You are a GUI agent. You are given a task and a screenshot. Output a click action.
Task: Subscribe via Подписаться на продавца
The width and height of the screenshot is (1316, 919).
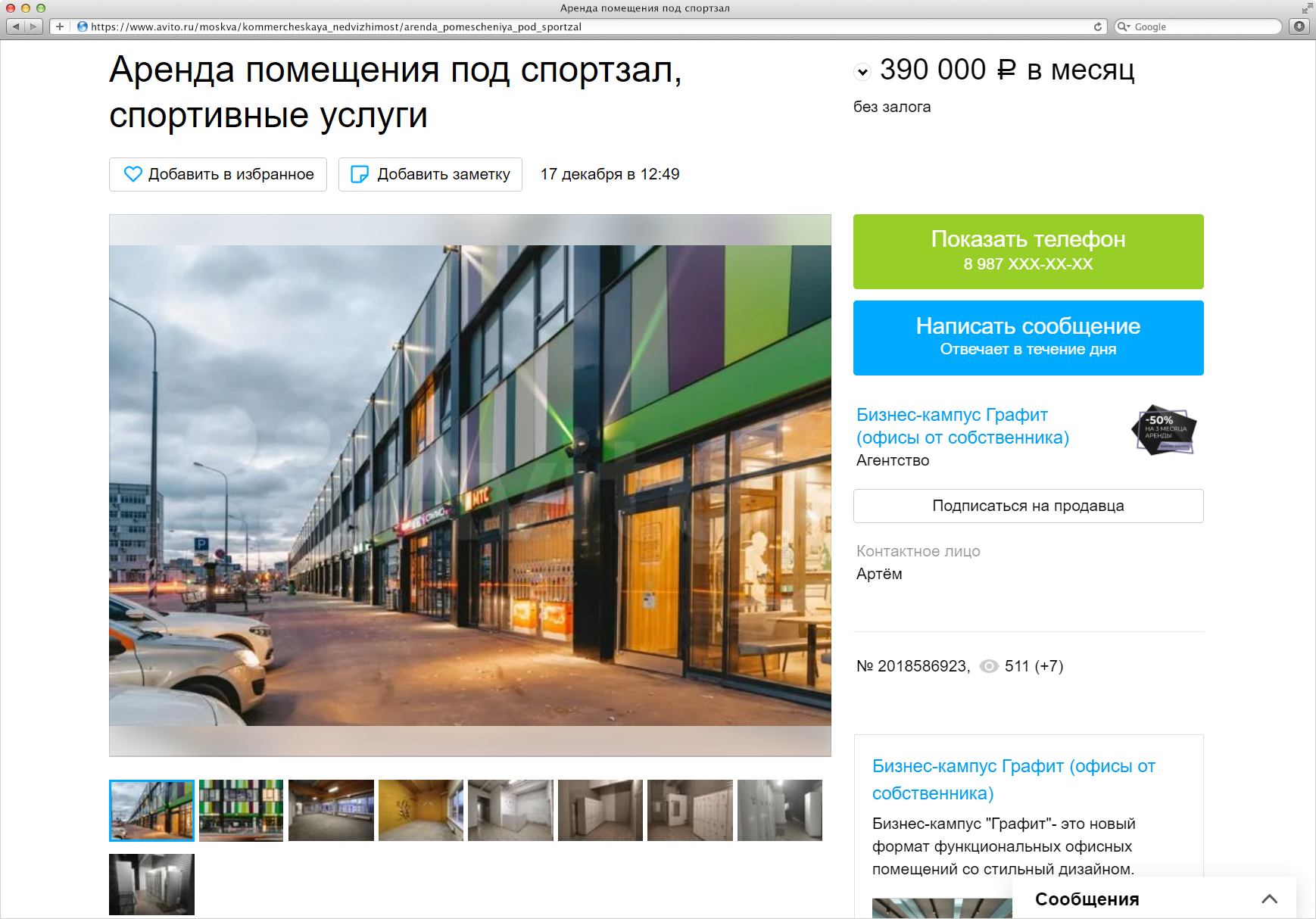1028,506
